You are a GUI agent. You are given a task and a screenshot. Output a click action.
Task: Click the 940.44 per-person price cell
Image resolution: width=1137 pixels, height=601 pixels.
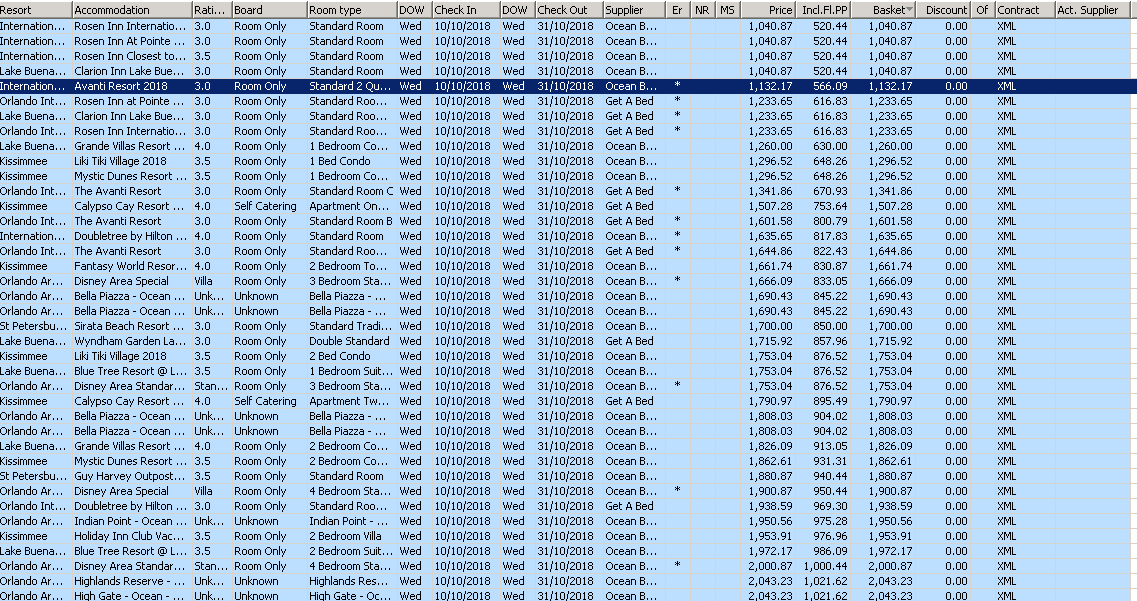point(823,476)
